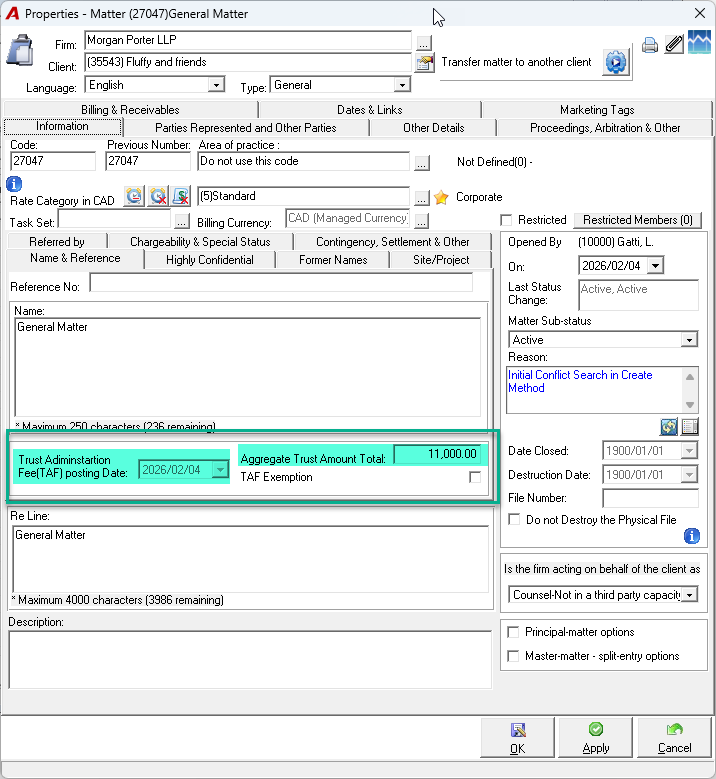The height and width of the screenshot is (779, 716).
Task: Open the Type dropdown showing General
Action: 402,85
